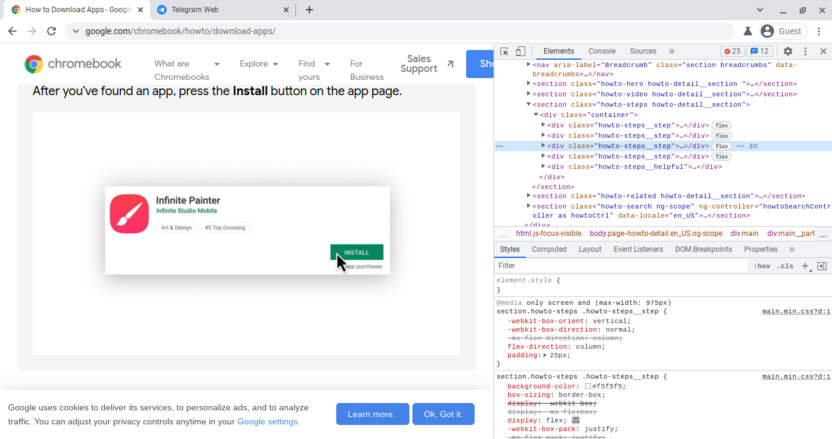
Task: Open the Event Listeners tab
Action: (638, 249)
